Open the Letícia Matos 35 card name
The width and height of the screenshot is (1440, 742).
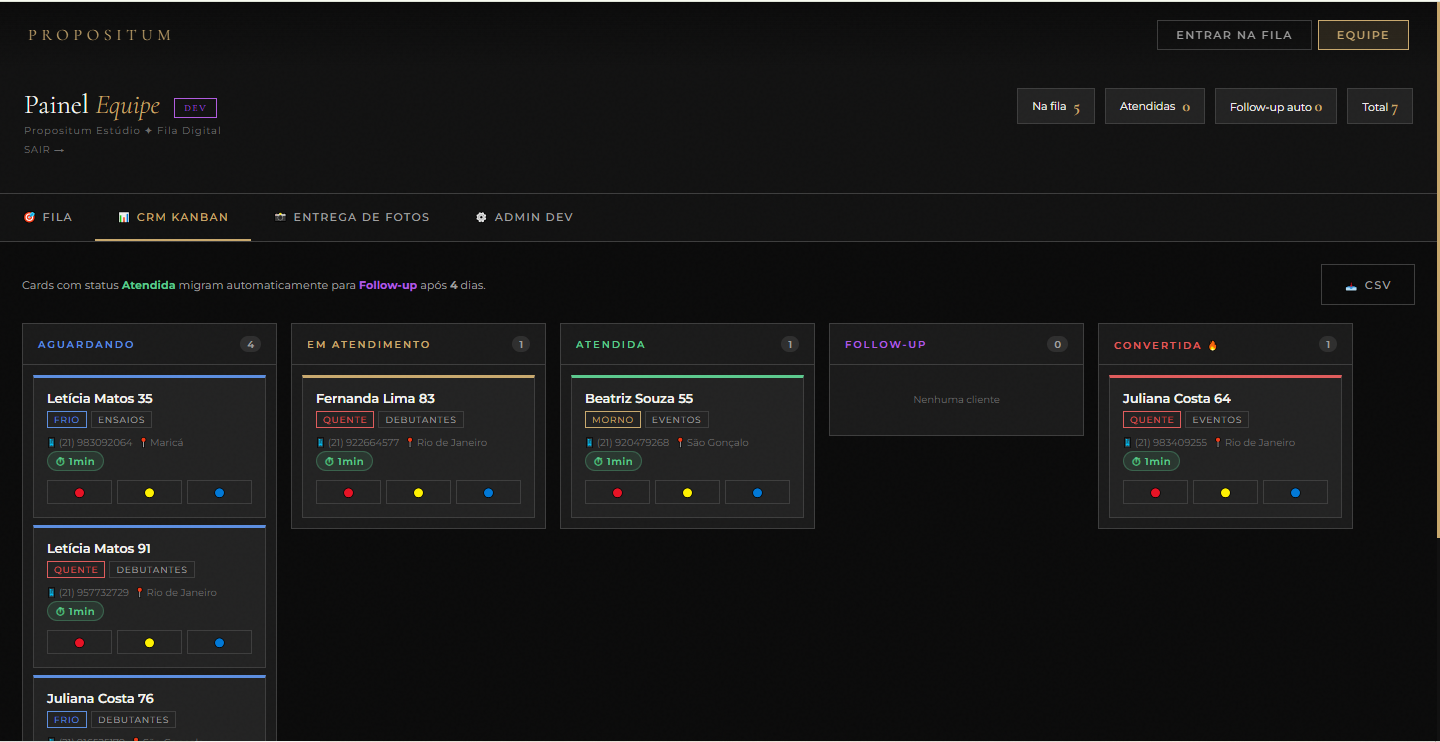pos(100,398)
